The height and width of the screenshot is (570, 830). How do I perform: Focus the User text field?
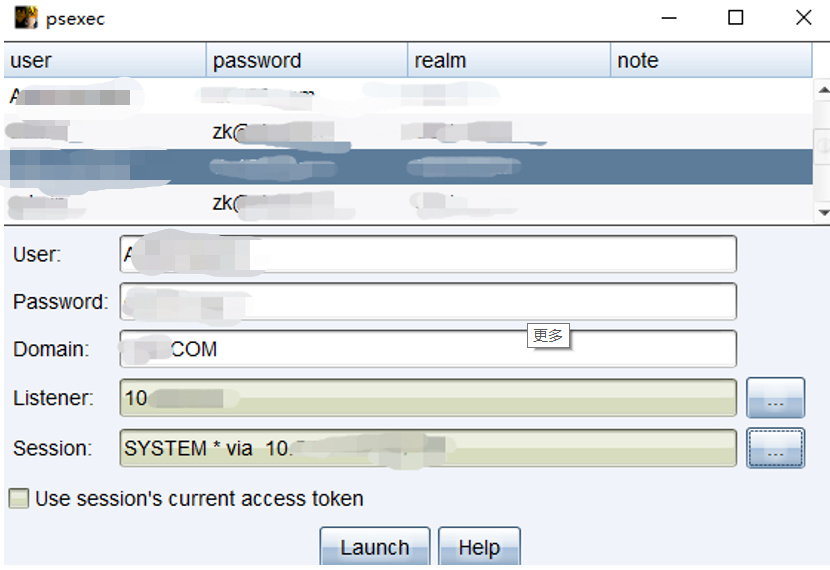click(428, 254)
